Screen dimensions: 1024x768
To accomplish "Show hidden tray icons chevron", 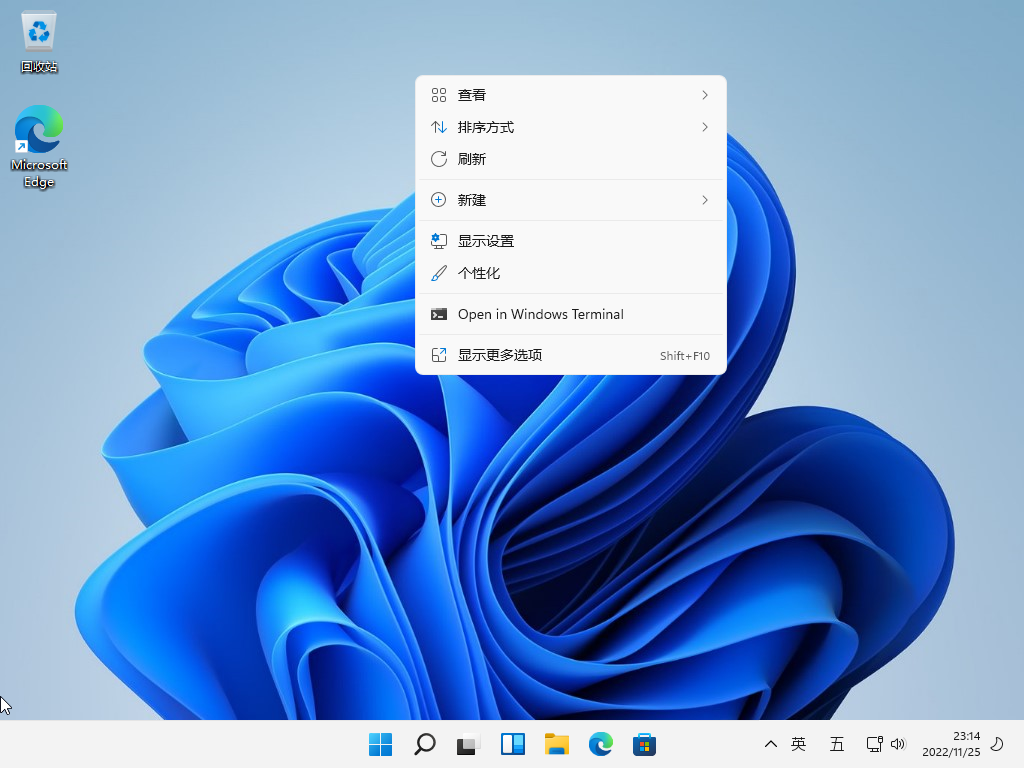I will (x=771, y=744).
